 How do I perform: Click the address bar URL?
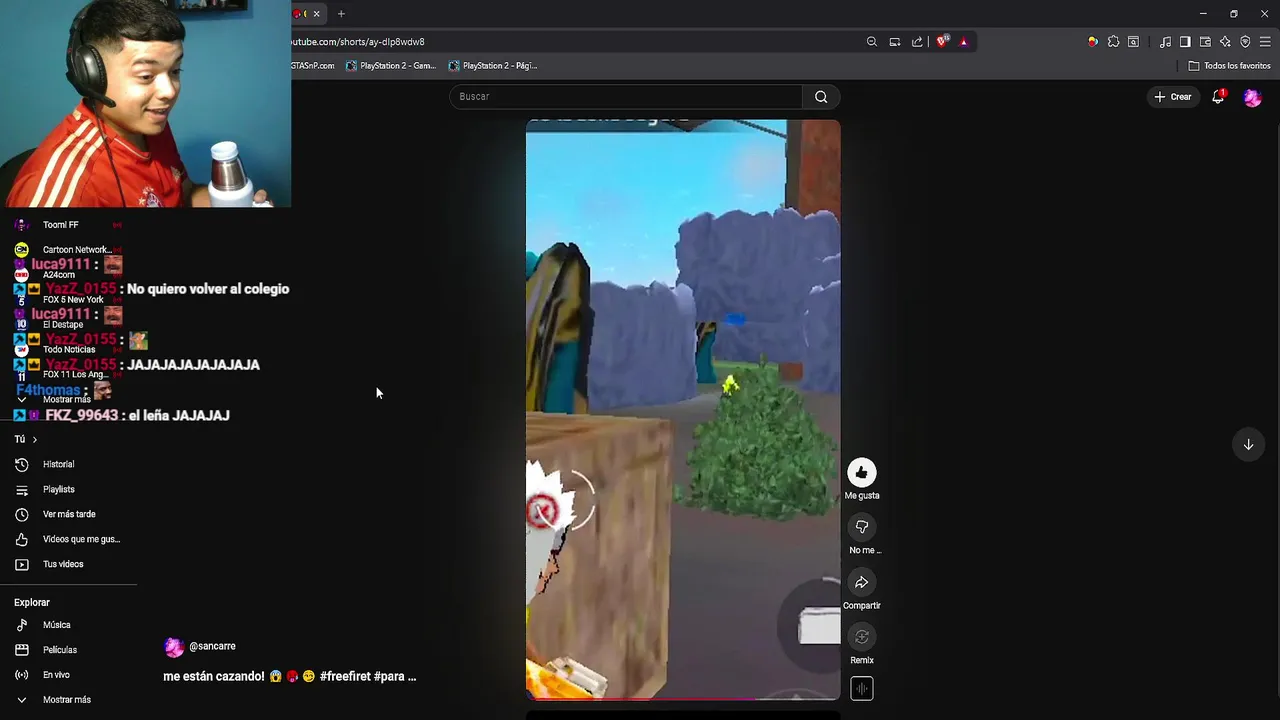(x=358, y=42)
